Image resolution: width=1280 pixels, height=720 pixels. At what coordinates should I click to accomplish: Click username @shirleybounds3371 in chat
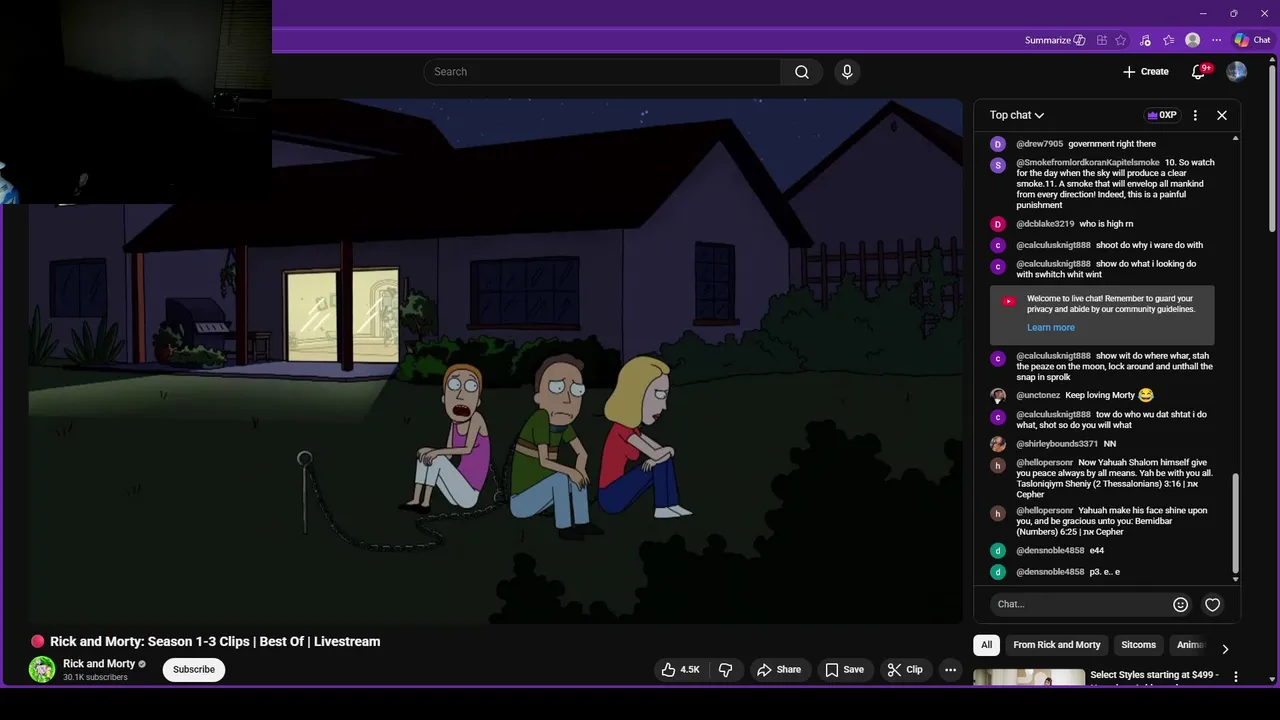pos(1057,444)
